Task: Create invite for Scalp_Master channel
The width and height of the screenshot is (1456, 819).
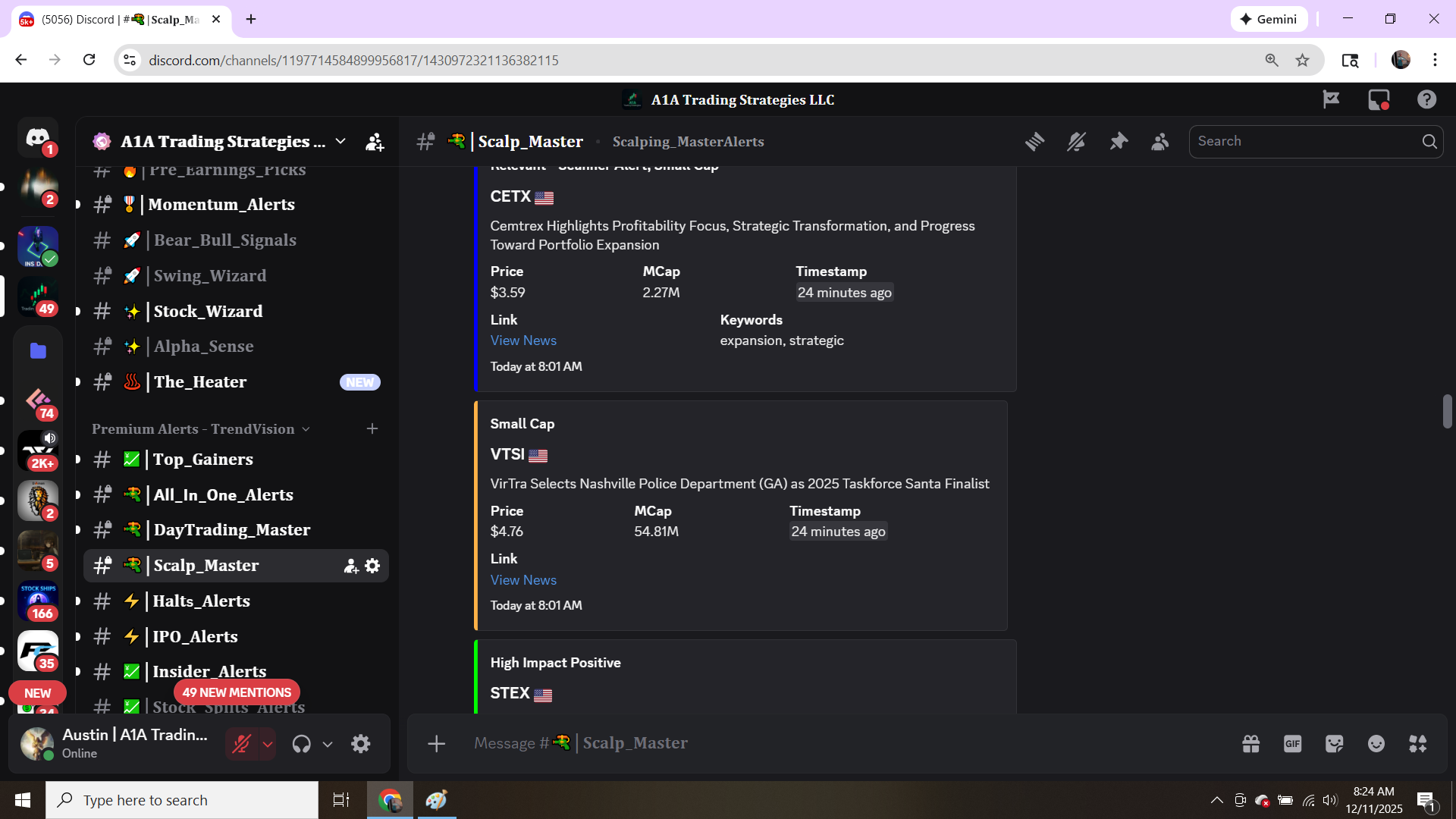Action: pyautogui.click(x=350, y=566)
